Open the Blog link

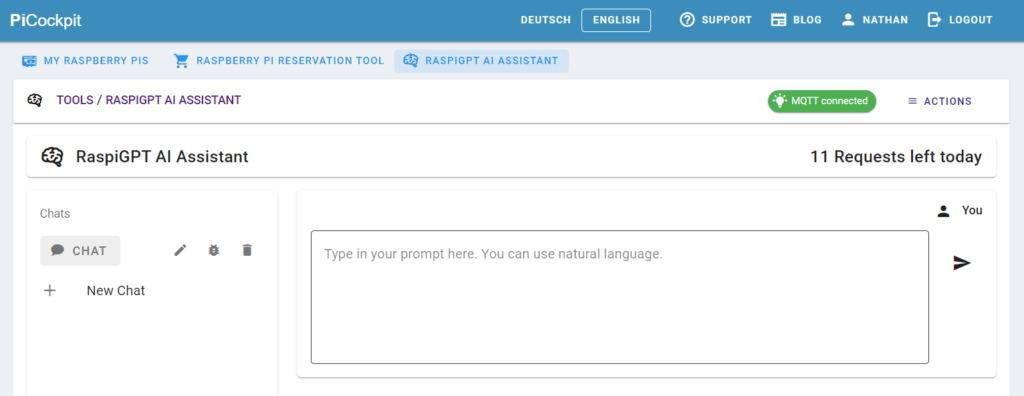796,20
